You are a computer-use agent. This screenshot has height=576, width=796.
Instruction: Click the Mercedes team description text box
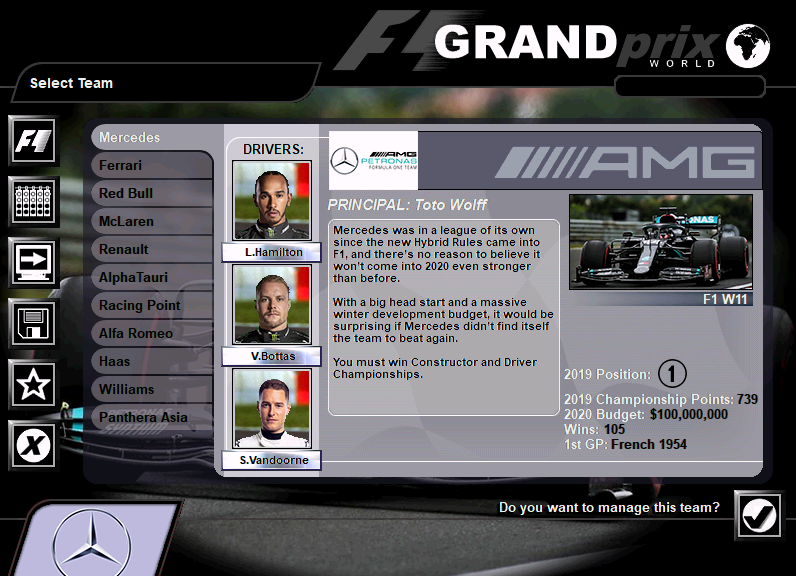pyautogui.click(x=444, y=318)
